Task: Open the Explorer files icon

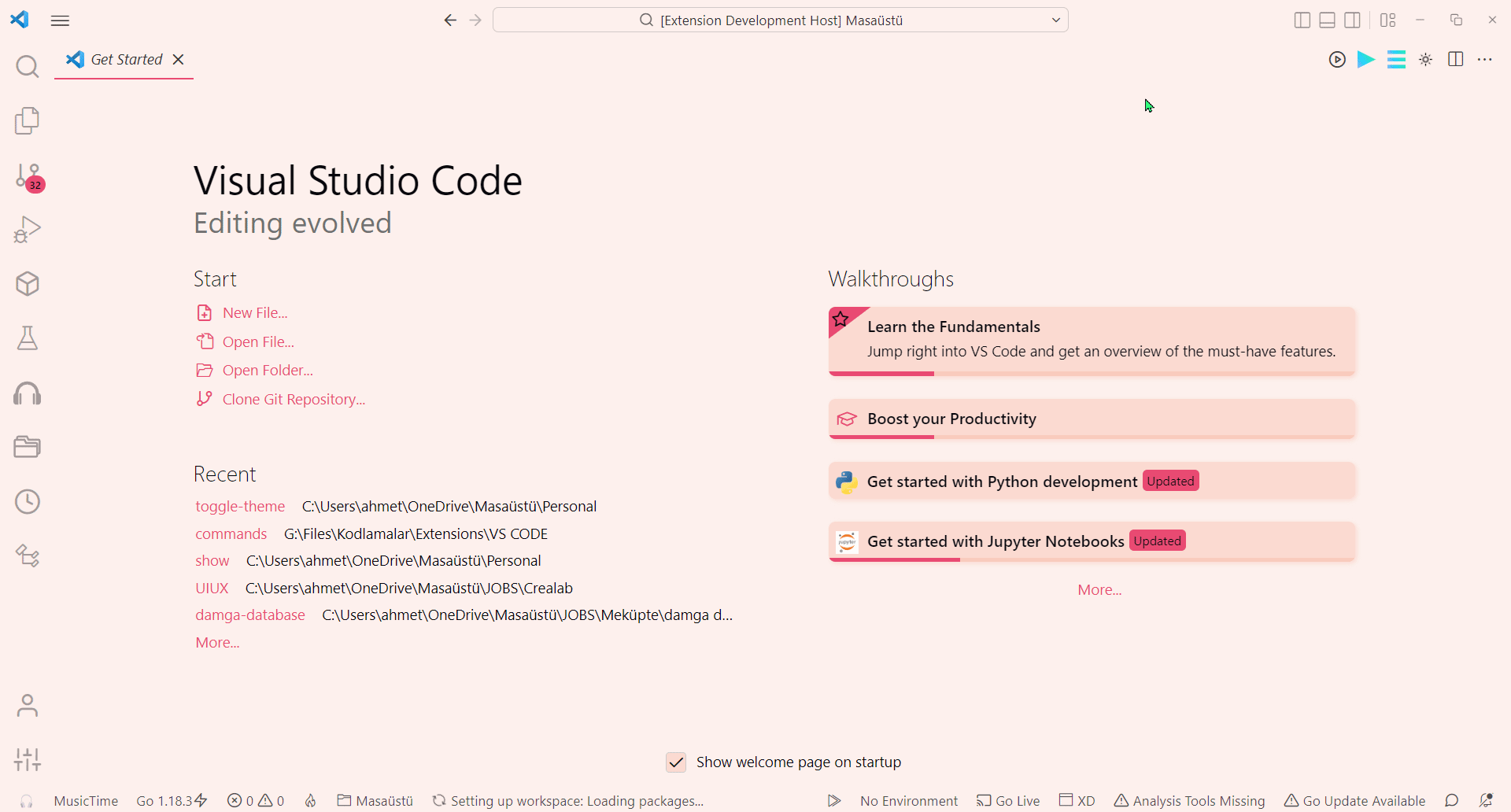Action: 28,120
